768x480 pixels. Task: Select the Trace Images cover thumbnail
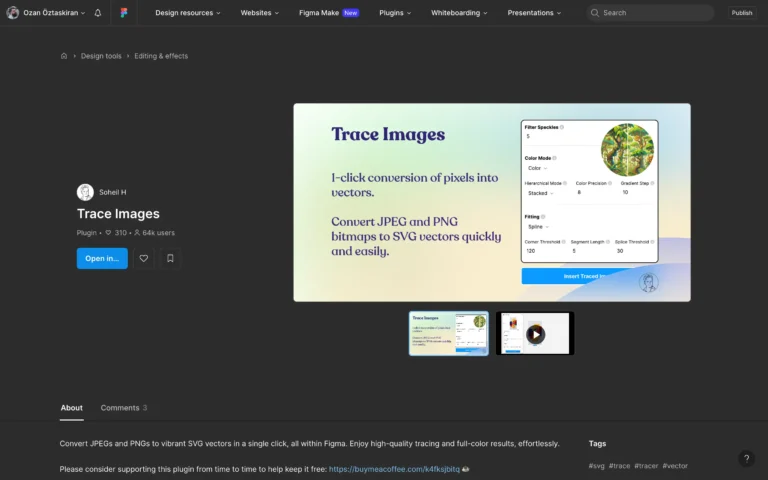click(449, 333)
